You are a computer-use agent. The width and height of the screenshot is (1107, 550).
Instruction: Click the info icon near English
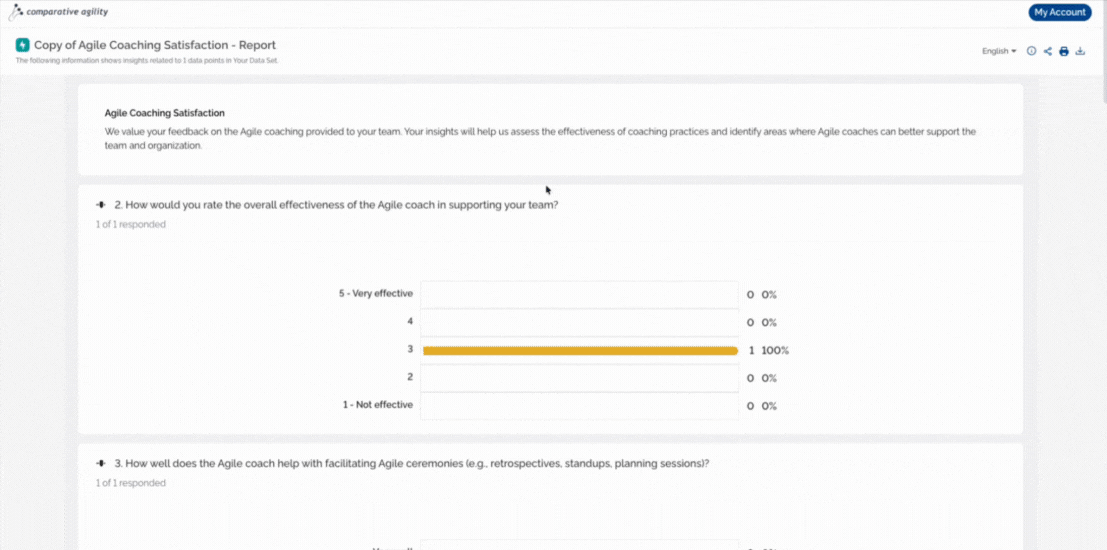click(1031, 51)
